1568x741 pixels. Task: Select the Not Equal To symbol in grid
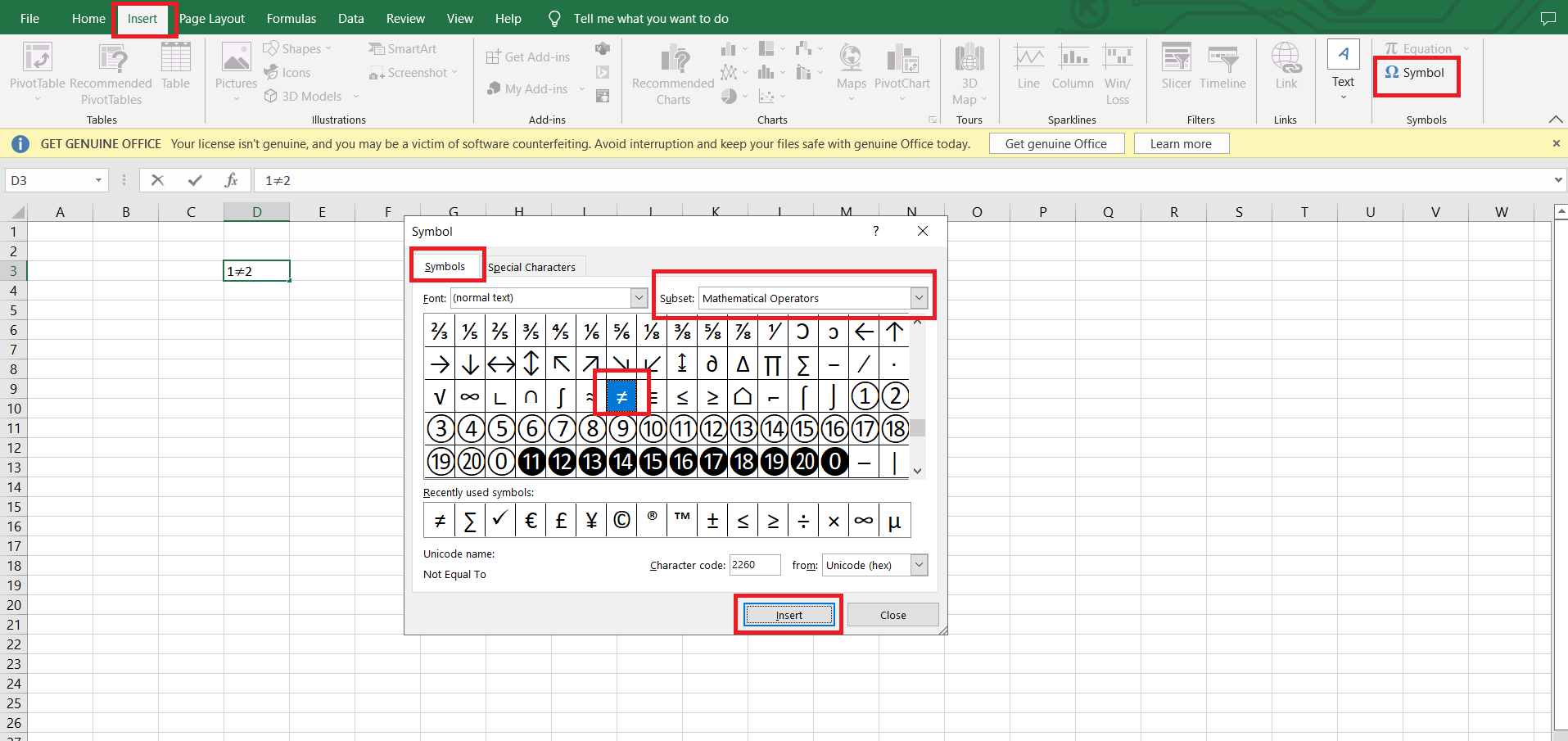click(x=621, y=397)
